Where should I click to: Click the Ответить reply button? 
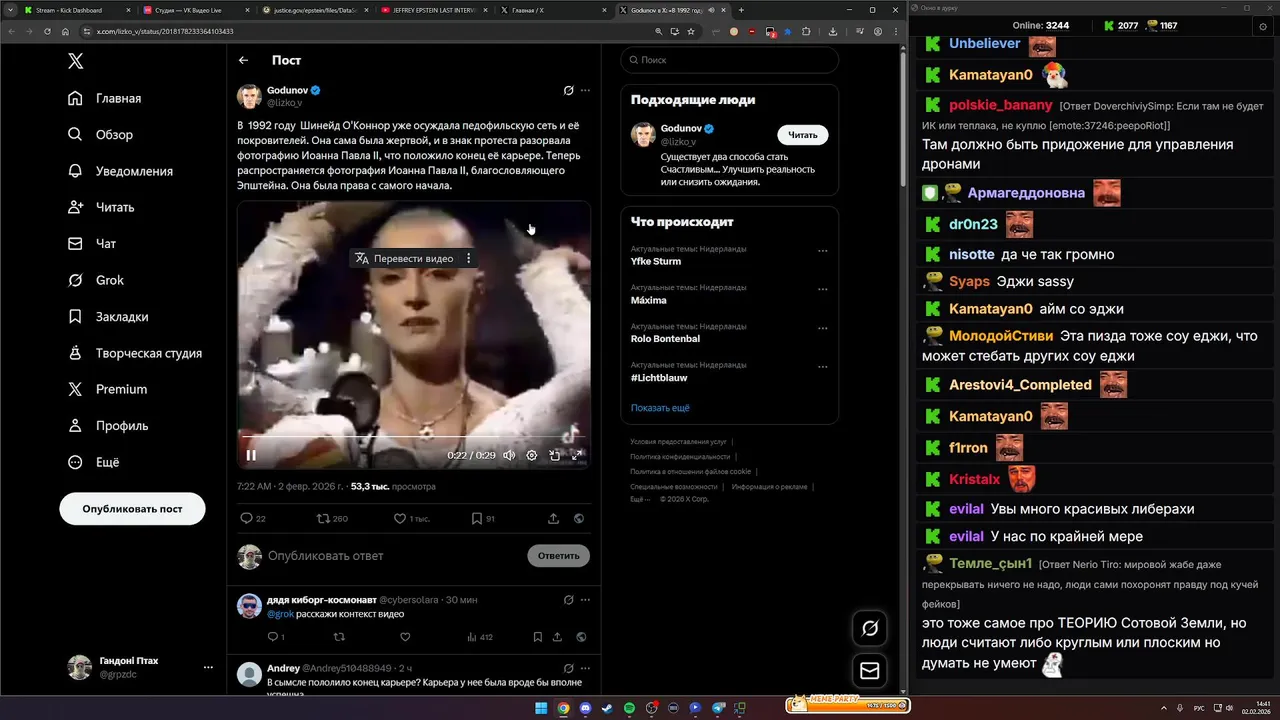(x=558, y=555)
